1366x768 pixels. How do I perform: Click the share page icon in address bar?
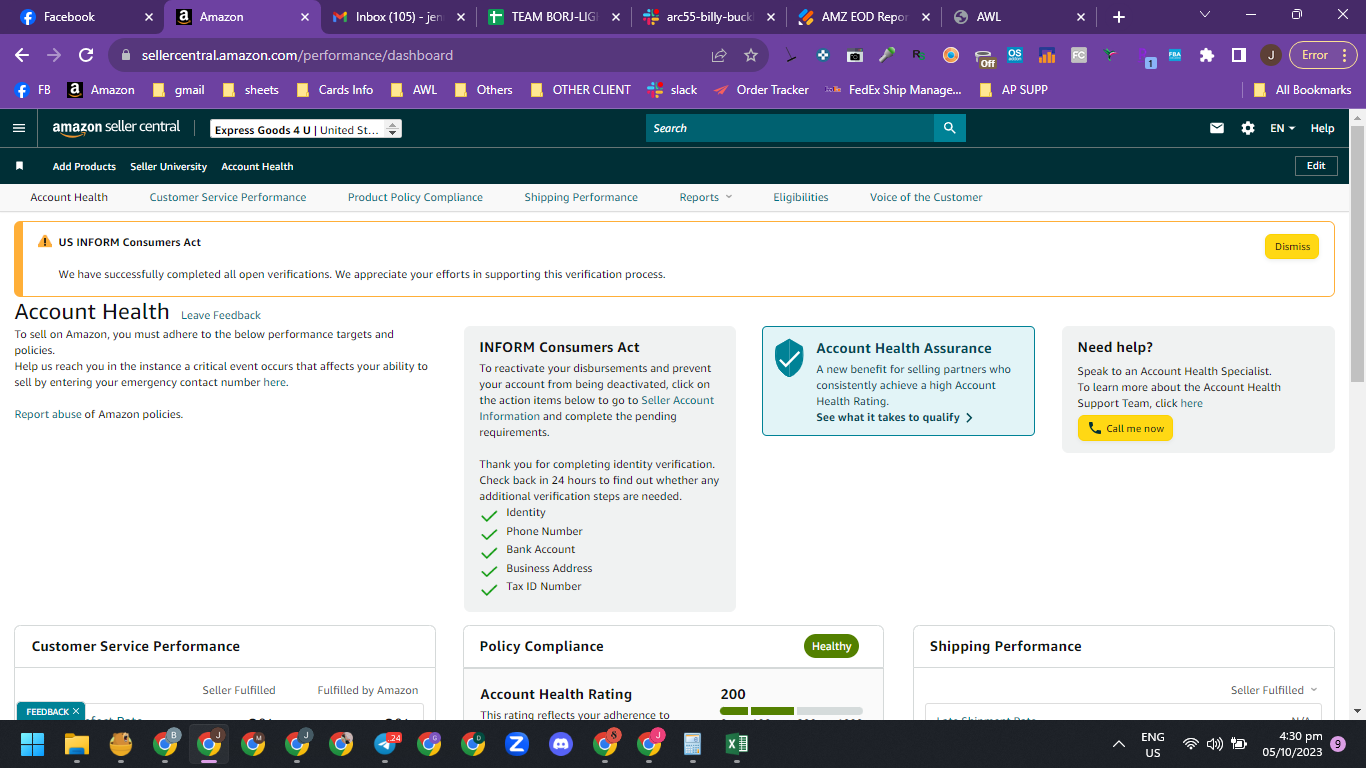click(x=719, y=55)
